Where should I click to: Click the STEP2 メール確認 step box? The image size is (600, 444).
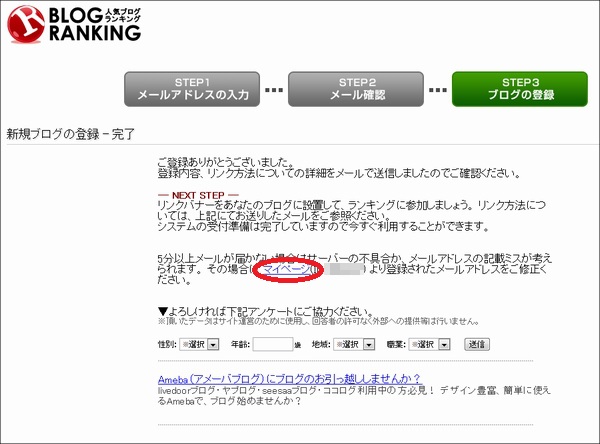pos(356,89)
